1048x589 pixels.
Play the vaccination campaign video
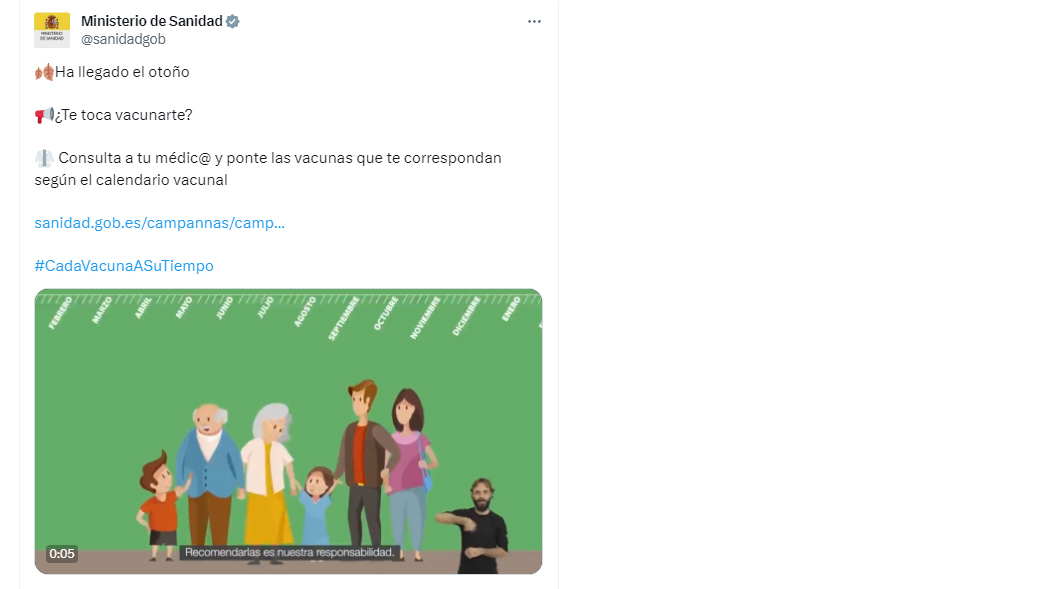(x=288, y=431)
